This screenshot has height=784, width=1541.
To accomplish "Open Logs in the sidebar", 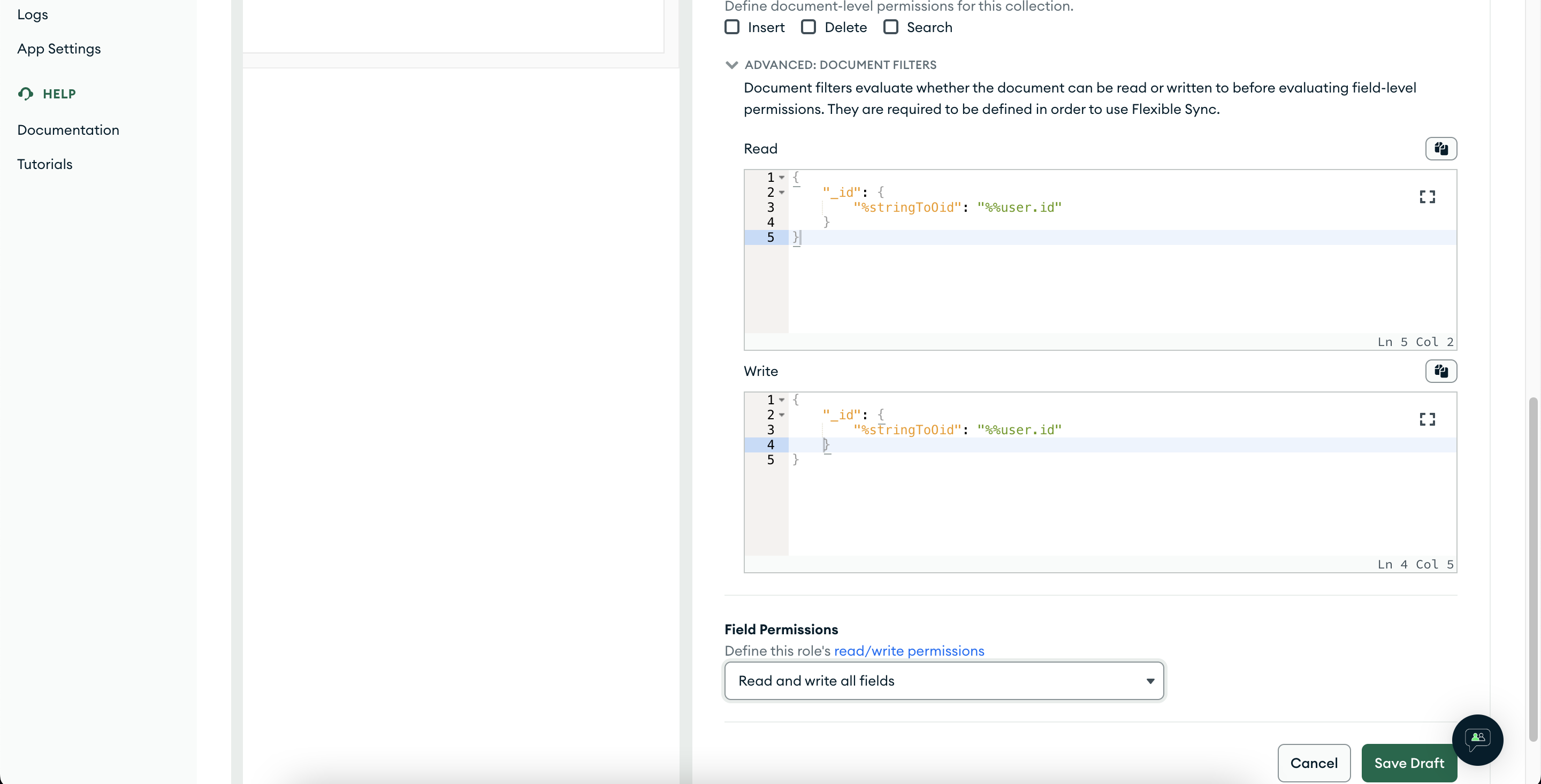I will pos(32,14).
